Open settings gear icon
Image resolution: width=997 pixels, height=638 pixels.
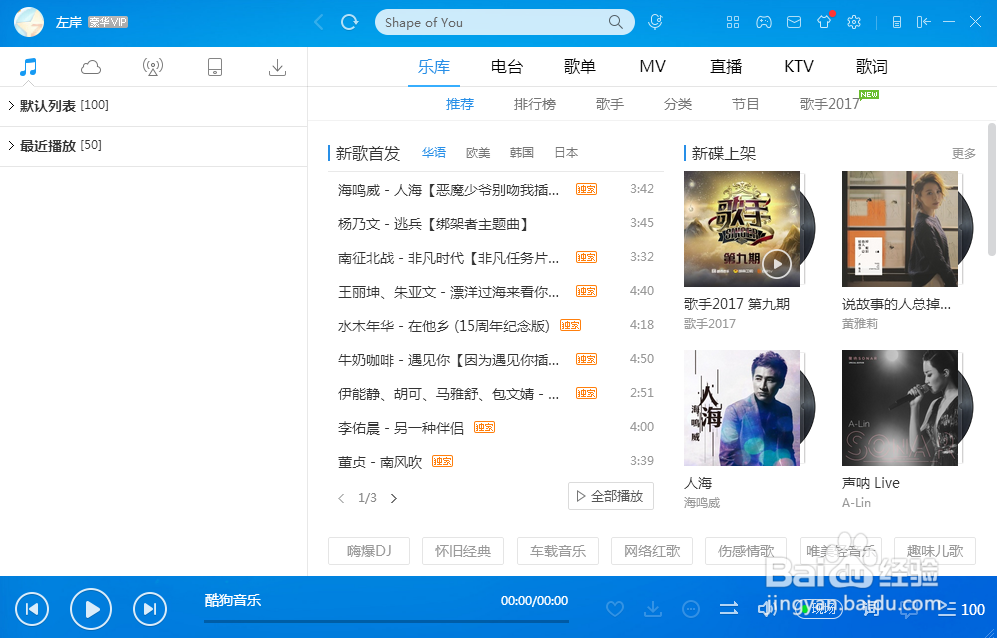pos(854,22)
